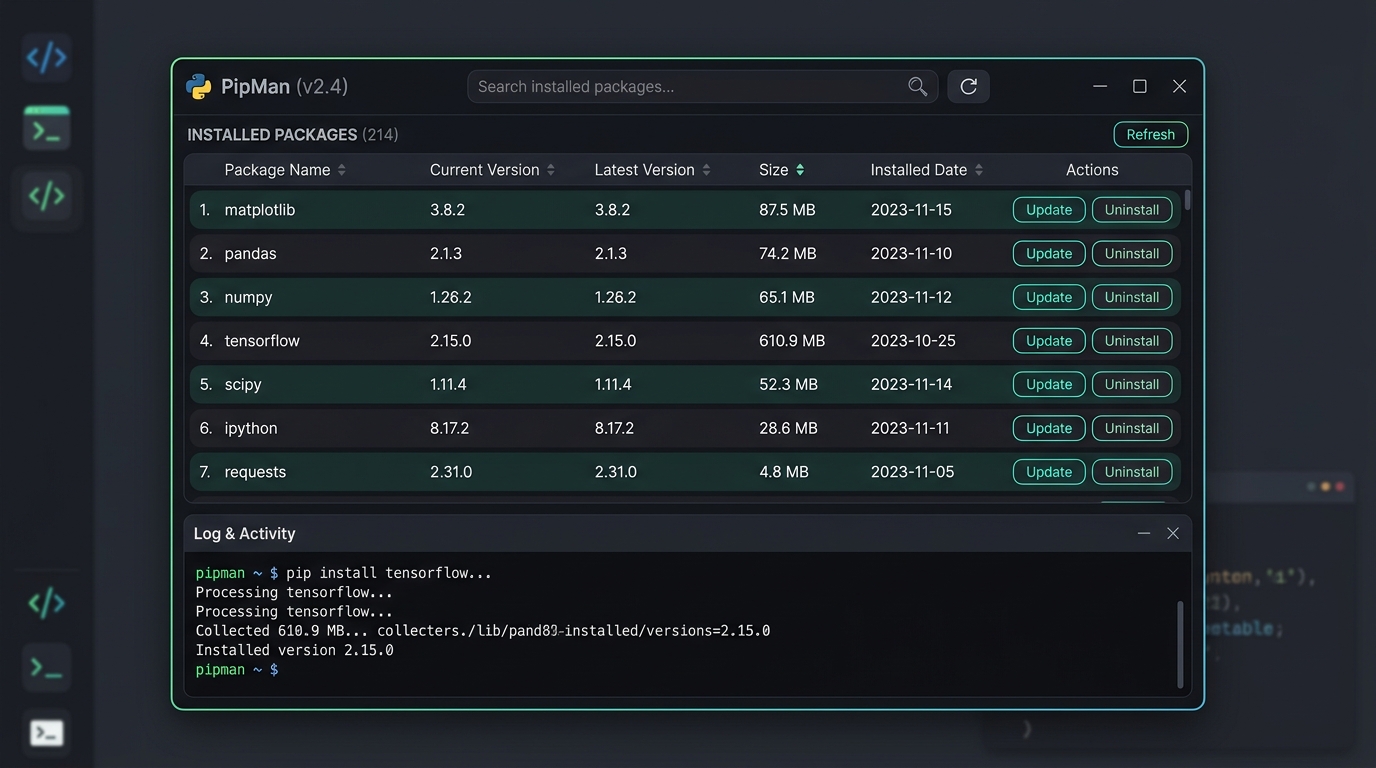
Task: Click the 2023-10-25 installed date
Action: (913, 341)
